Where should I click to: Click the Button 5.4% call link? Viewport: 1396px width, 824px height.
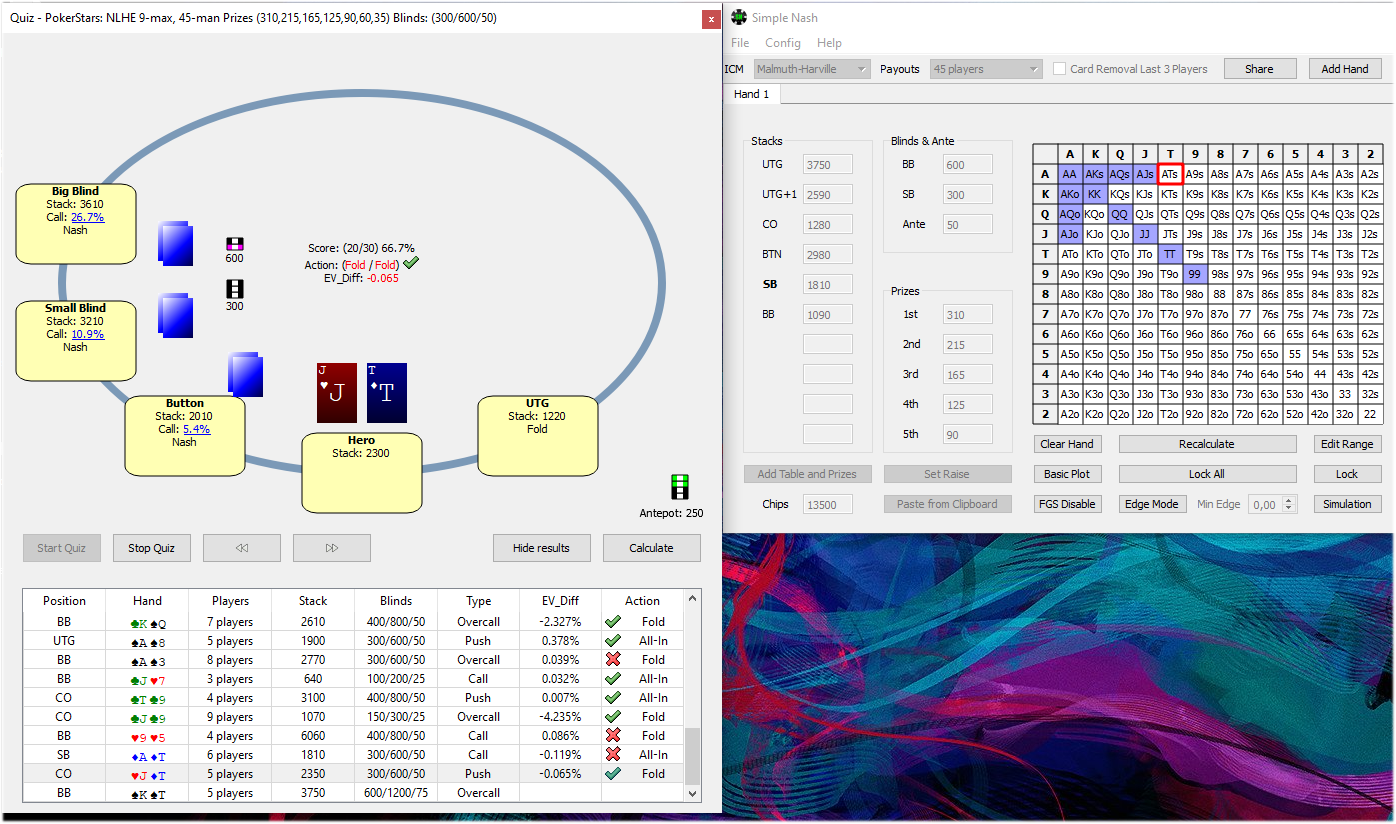(x=196, y=429)
